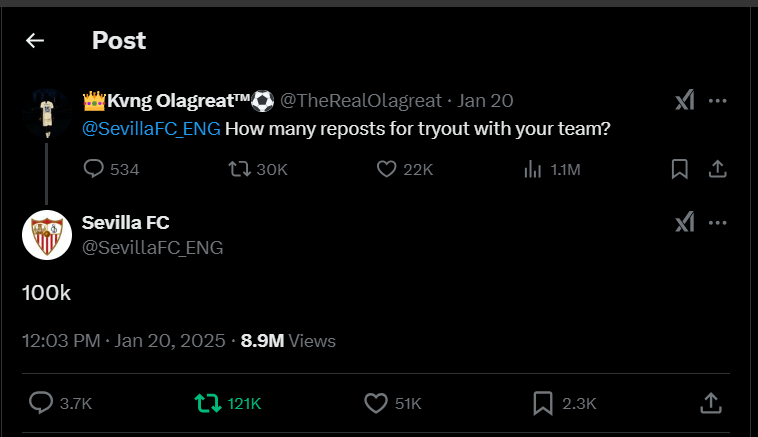
Task: Share Sevilla FC's 100k post
Action: pyautogui.click(x=710, y=403)
